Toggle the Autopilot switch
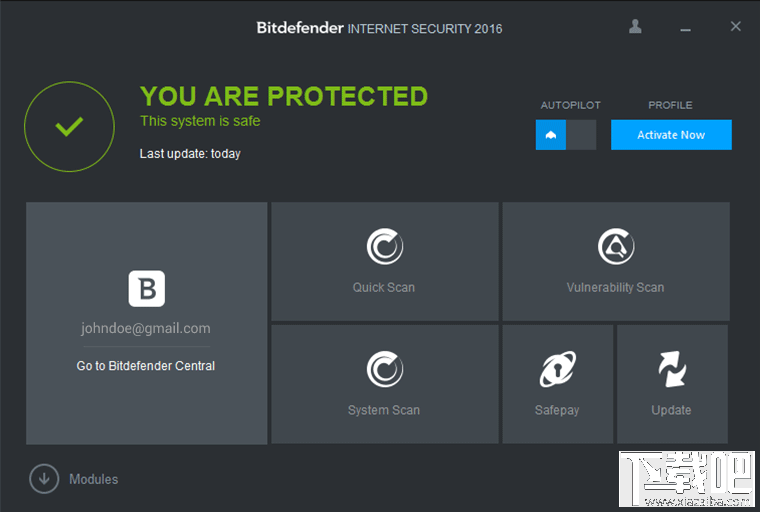The height and width of the screenshot is (512, 760). (566, 135)
